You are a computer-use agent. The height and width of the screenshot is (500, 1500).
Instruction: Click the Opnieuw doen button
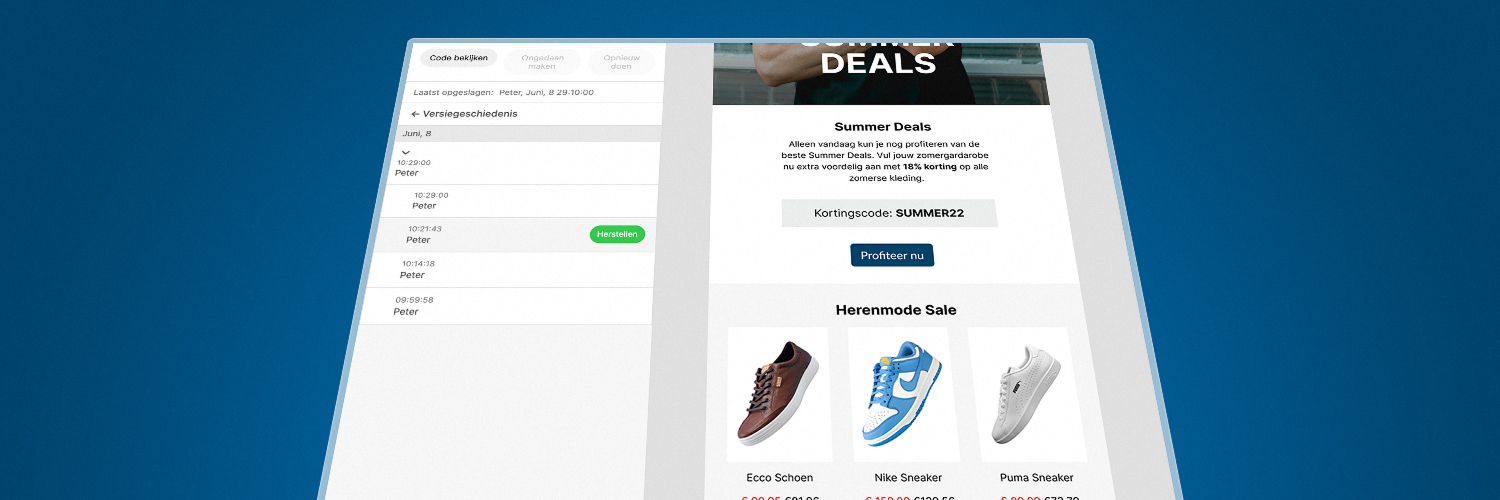[622, 62]
